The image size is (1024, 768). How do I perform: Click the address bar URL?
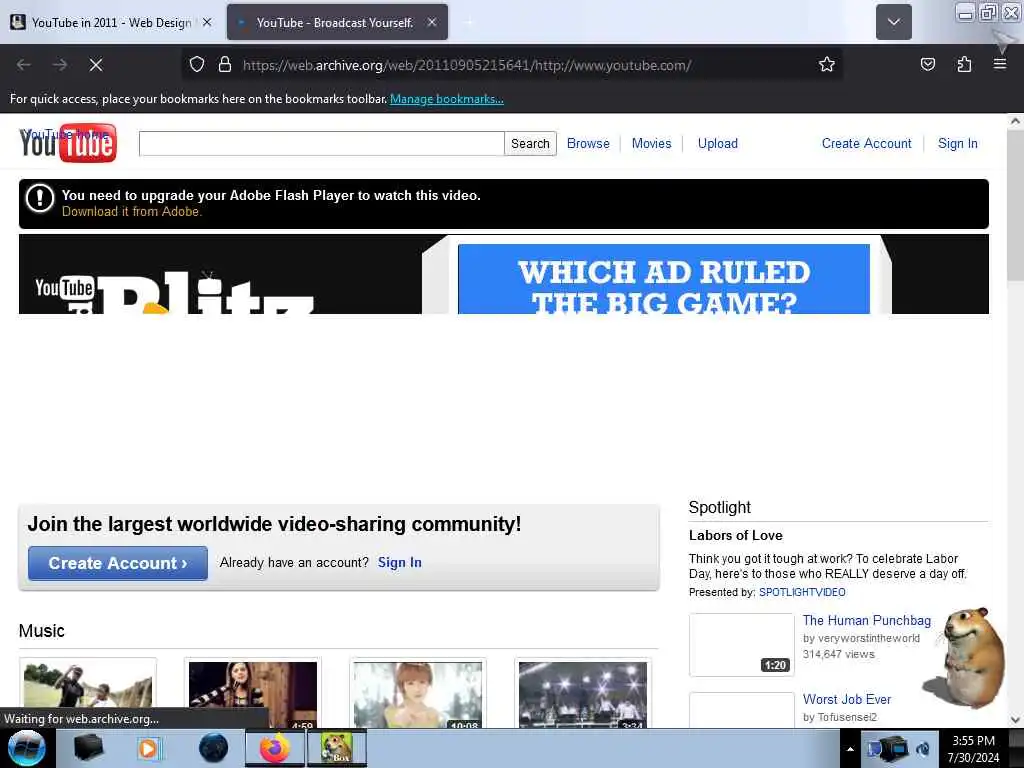pos(466,65)
